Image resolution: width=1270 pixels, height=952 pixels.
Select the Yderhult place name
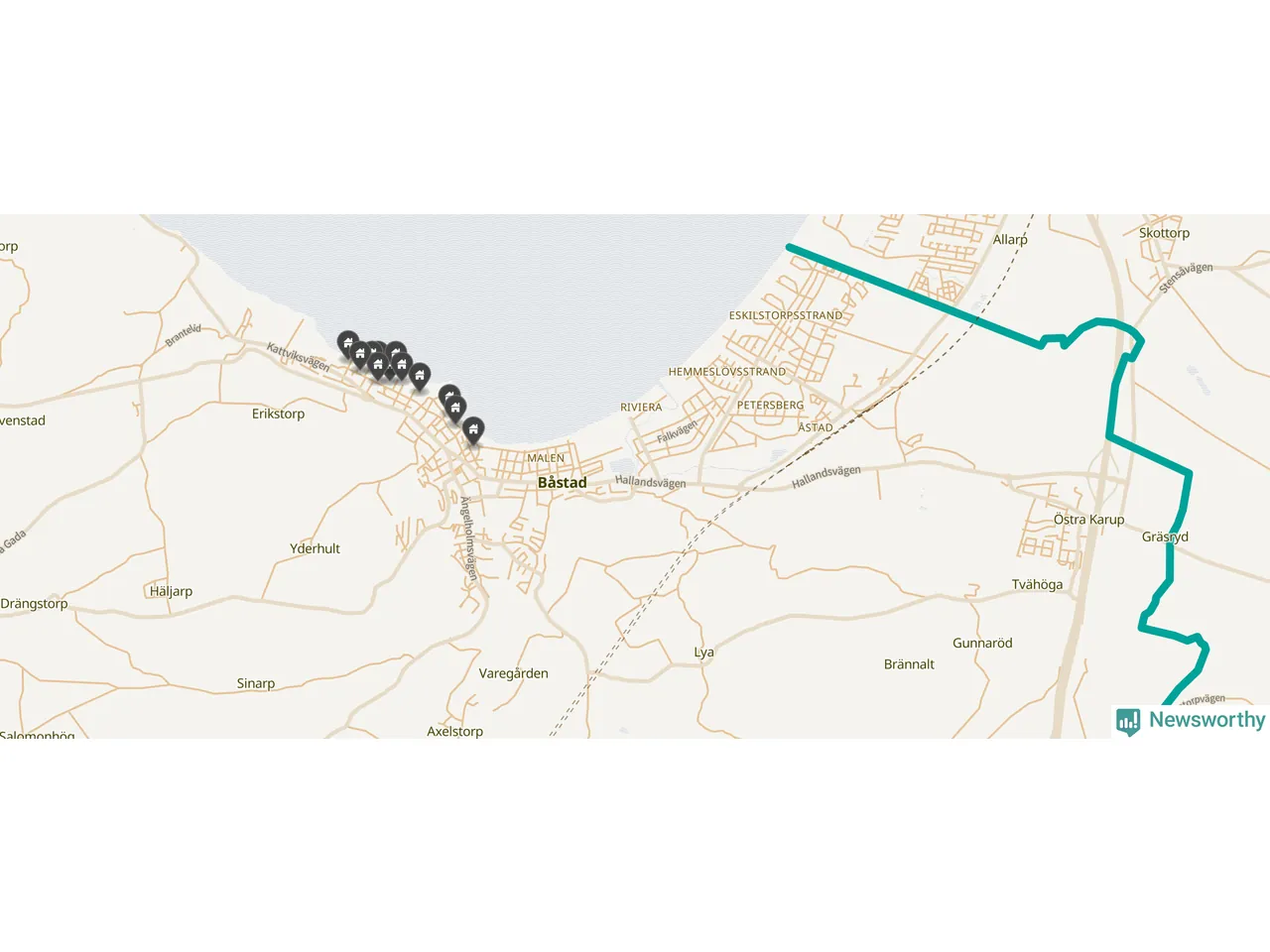tap(315, 548)
